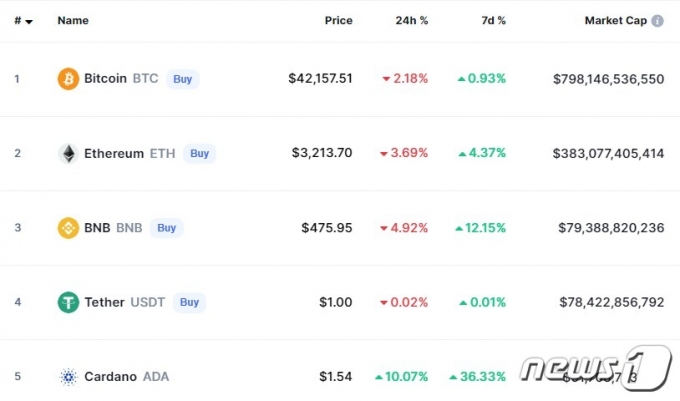Toggle rank sort arrow beside # header
The width and height of the screenshot is (680, 401).
29,22
